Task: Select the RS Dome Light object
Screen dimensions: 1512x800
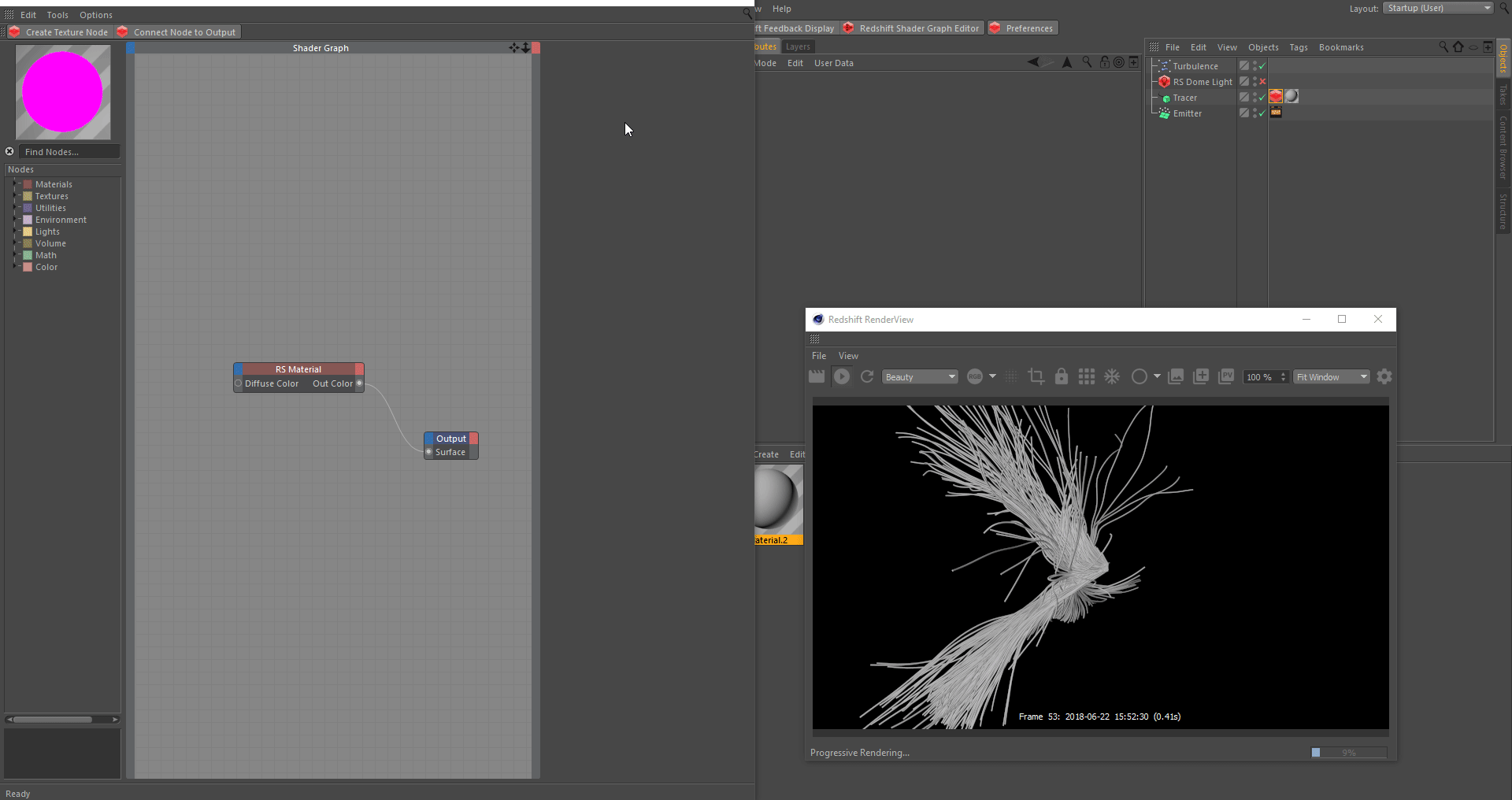Action: point(1203,82)
